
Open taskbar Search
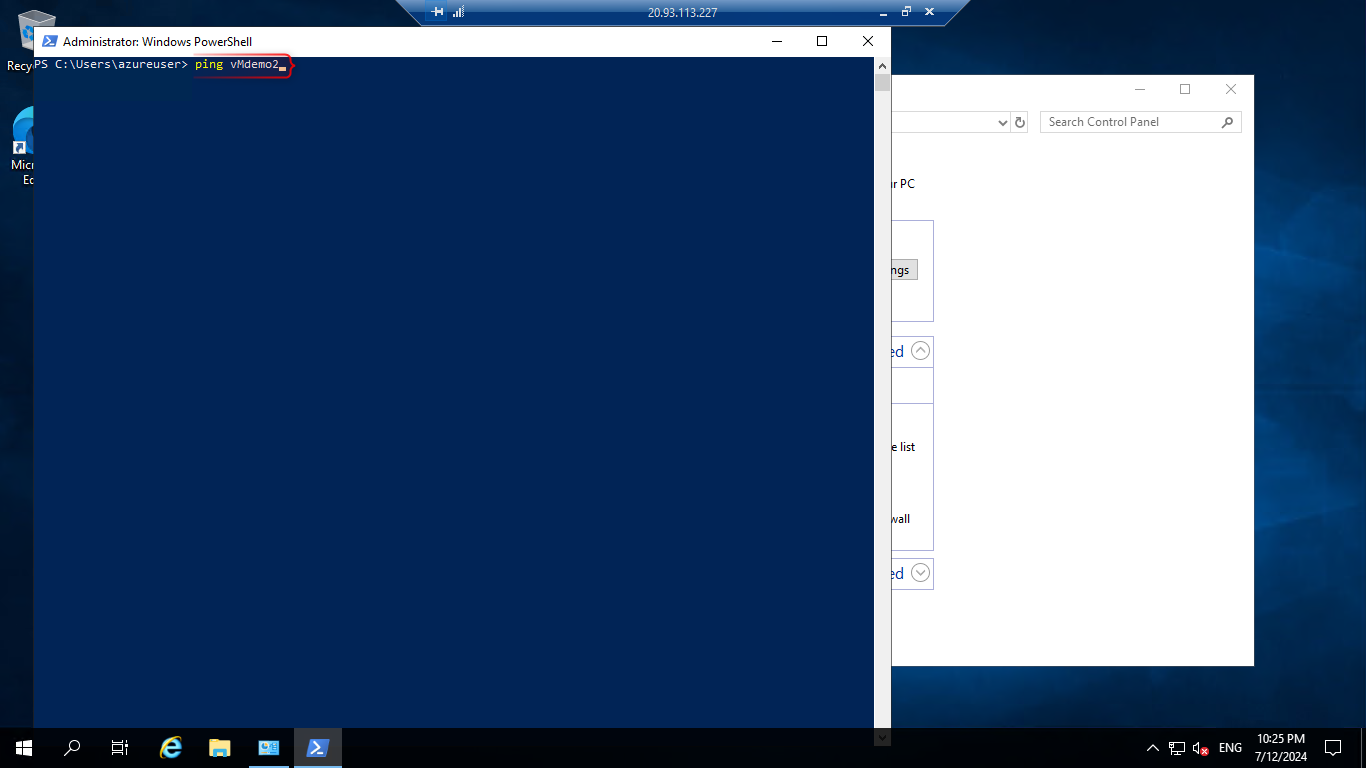click(72, 747)
